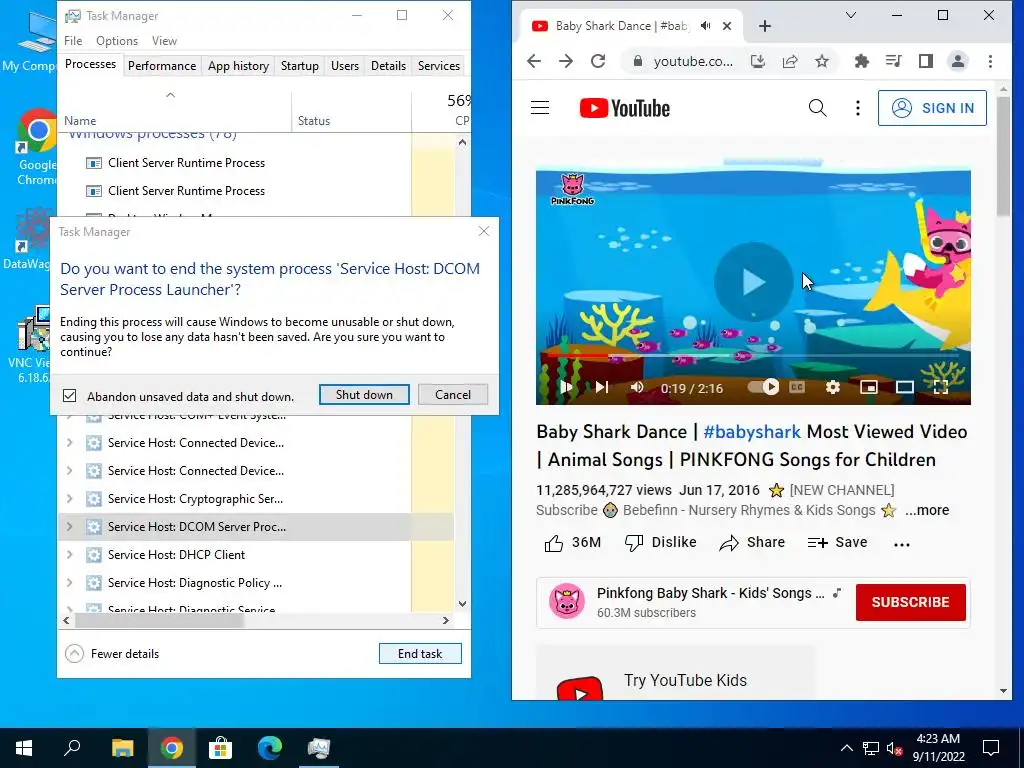This screenshot has height=768, width=1024.
Task: Switch to Performance tab
Action: (x=162, y=66)
